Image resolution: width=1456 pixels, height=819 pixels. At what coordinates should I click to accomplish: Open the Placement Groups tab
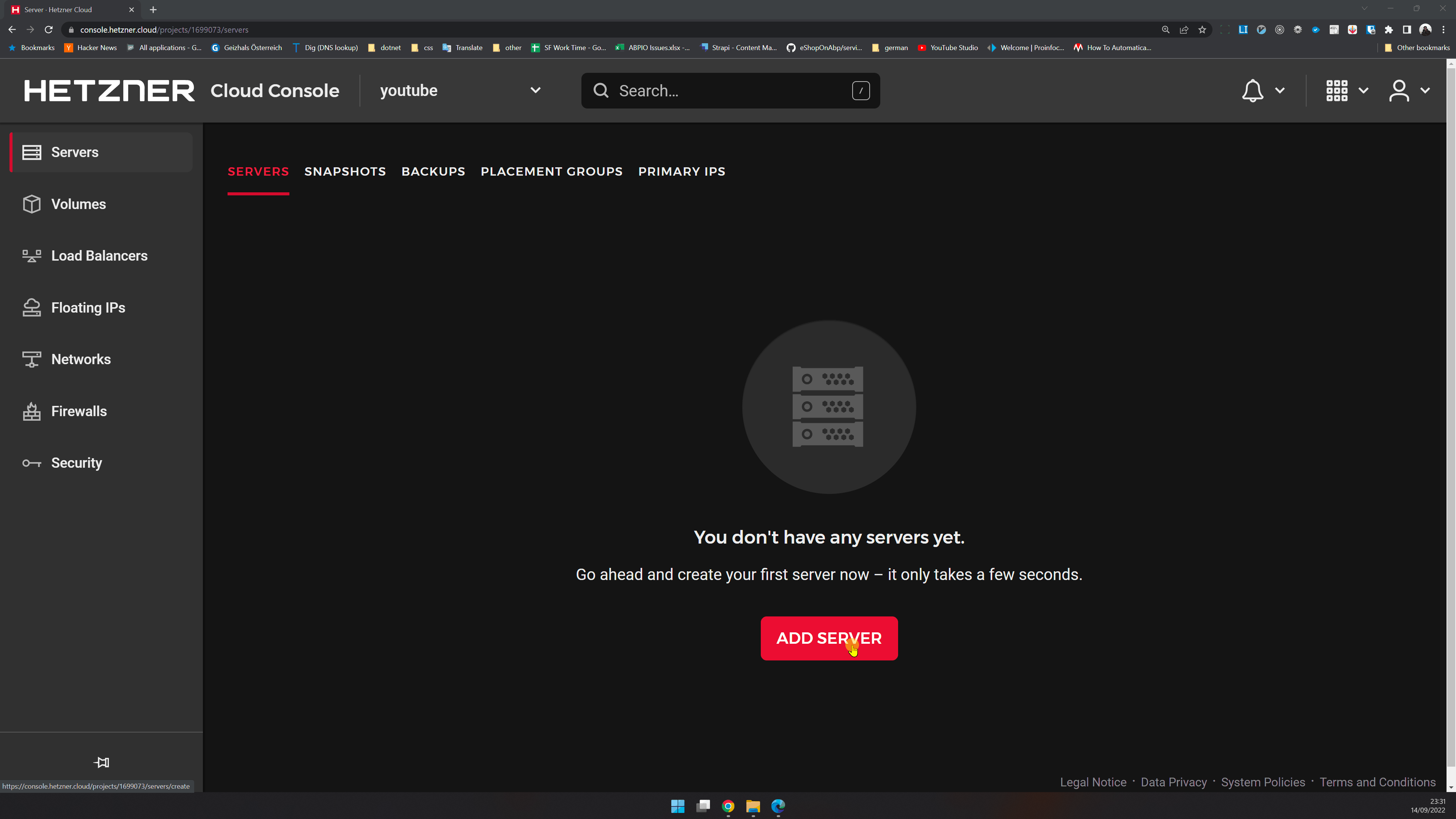[x=551, y=171]
